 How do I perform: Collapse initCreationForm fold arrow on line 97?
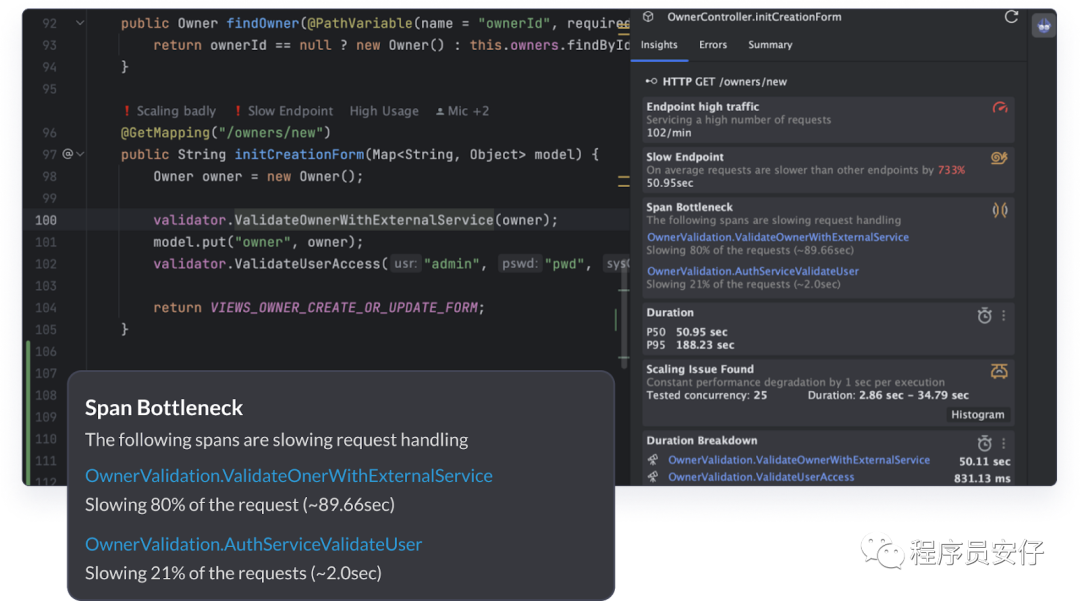tap(80, 154)
